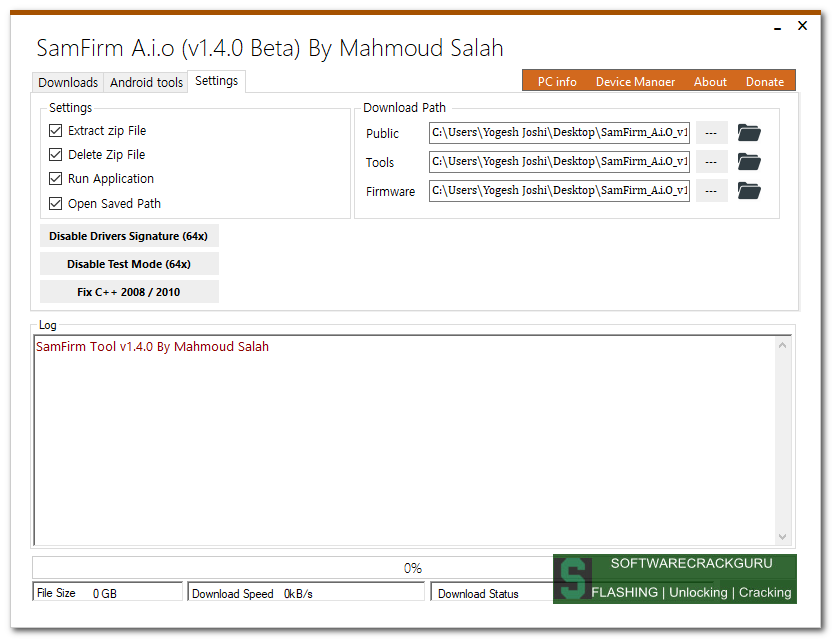Disable Run Application checkbox
This screenshot has height=639, width=832.
pos(55,178)
